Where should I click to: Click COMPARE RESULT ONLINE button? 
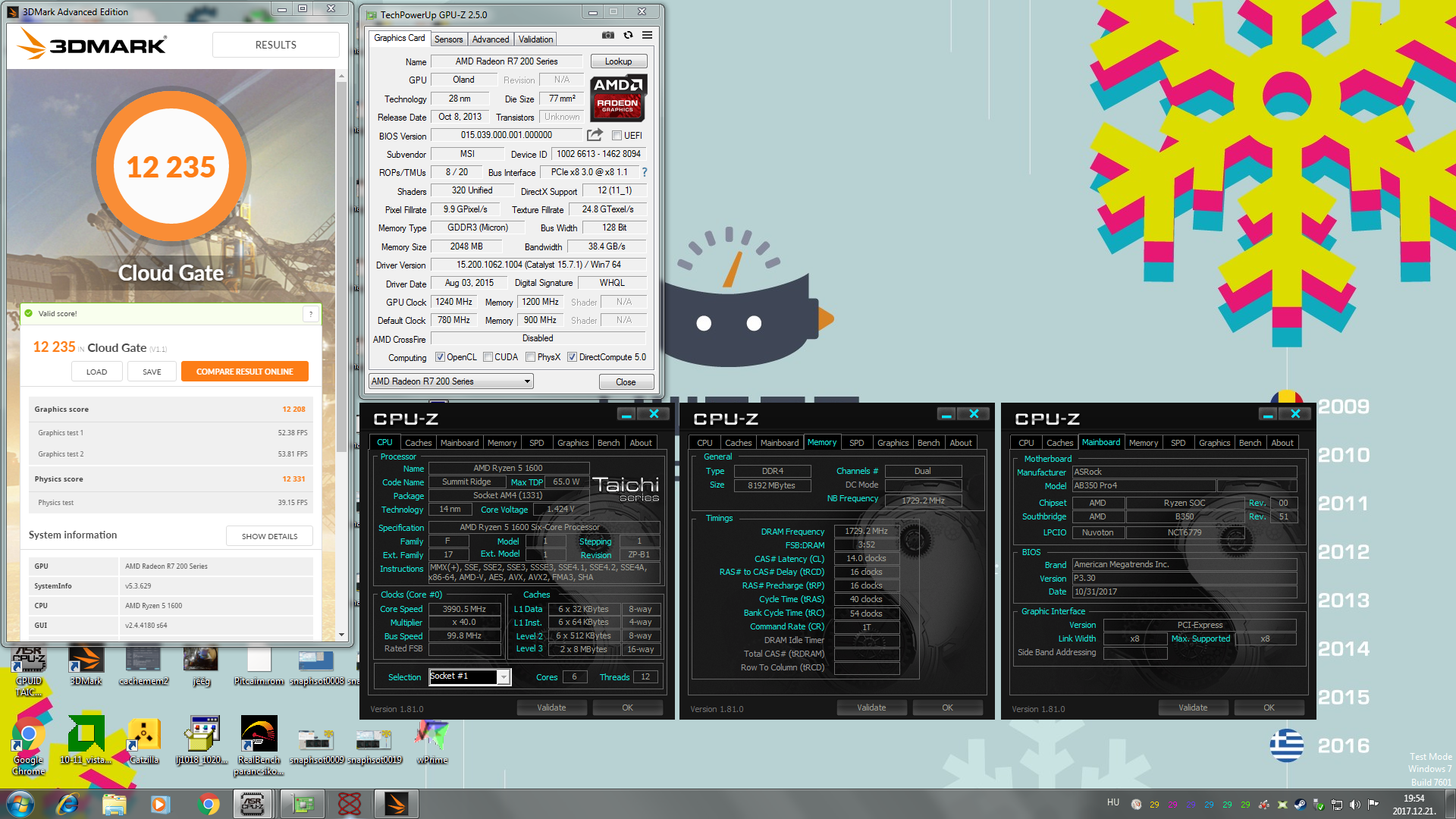(244, 372)
